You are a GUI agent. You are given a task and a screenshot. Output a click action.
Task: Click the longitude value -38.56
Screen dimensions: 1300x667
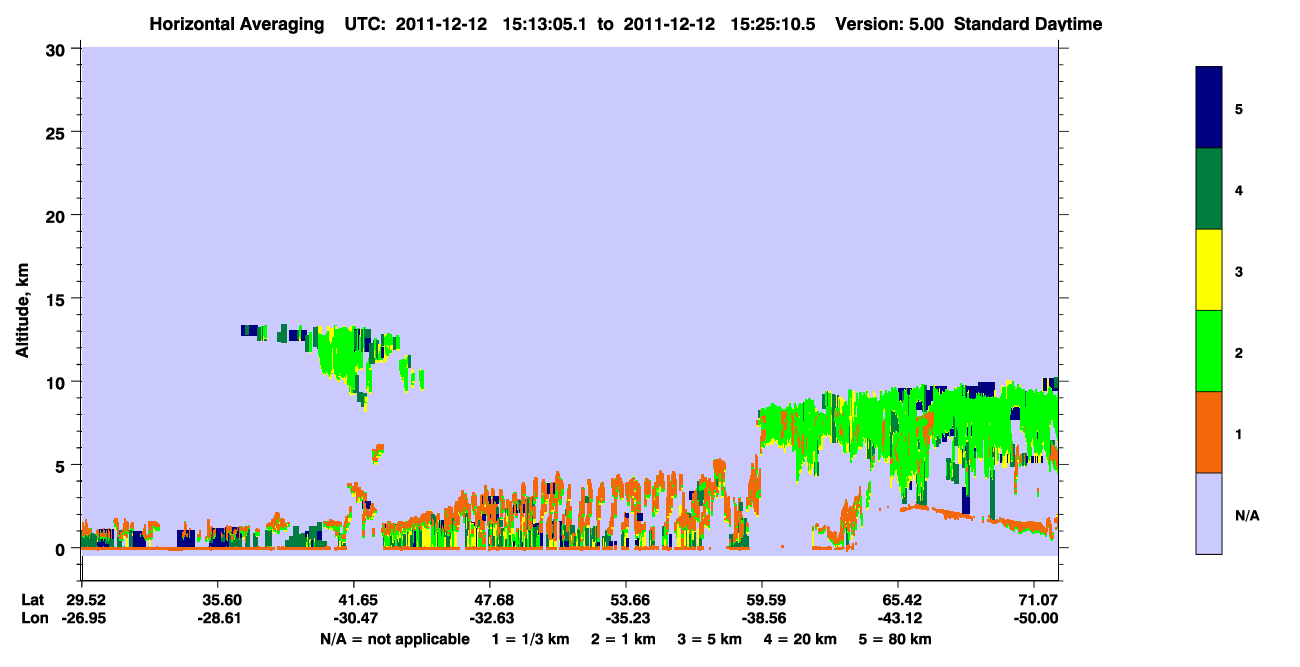click(762, 619)
